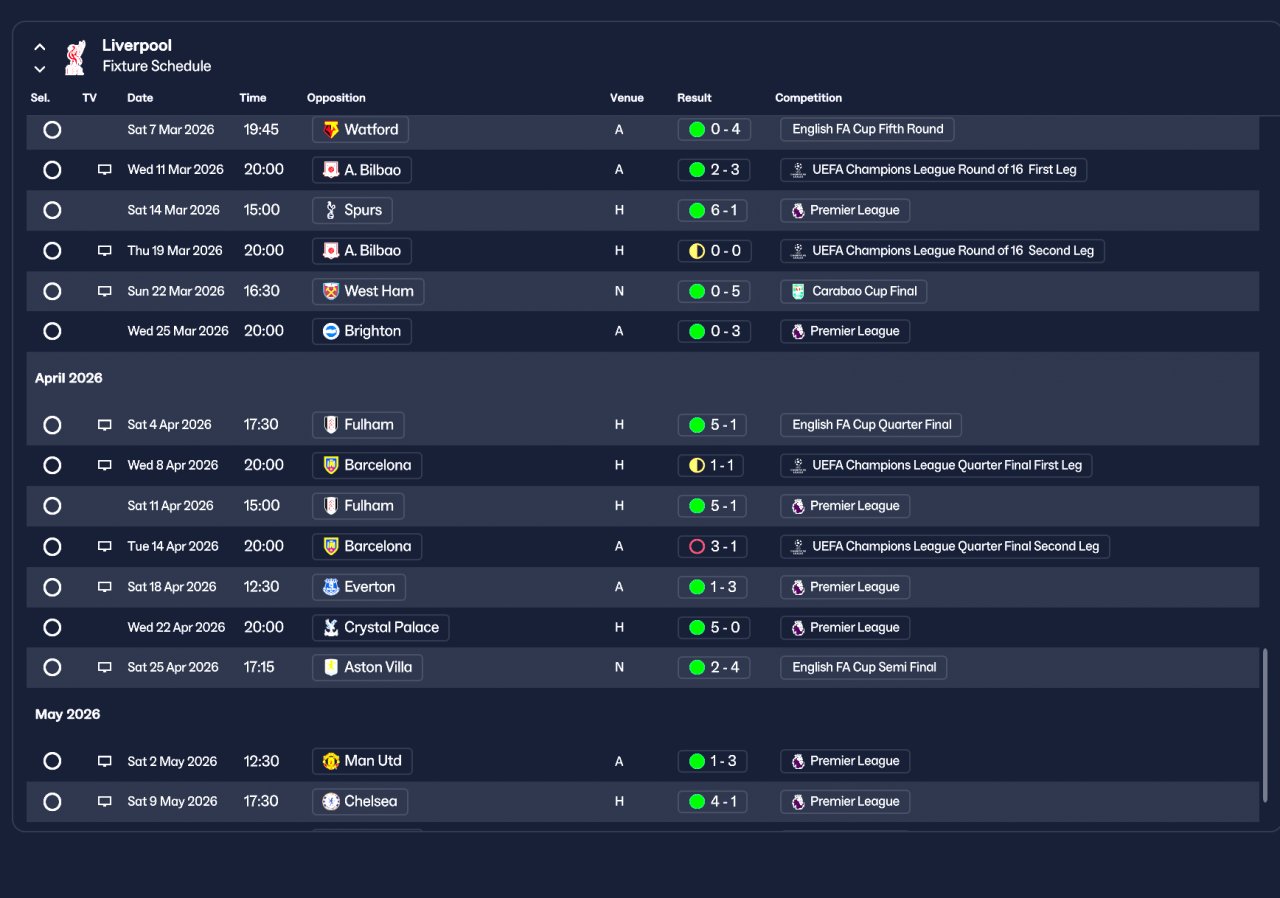Click Champions League logo on Round of 16 First Leg

click(x=797, y=170)
